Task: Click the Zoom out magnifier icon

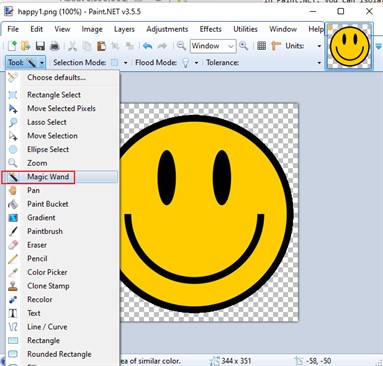Action: click(x=181, y=46)
